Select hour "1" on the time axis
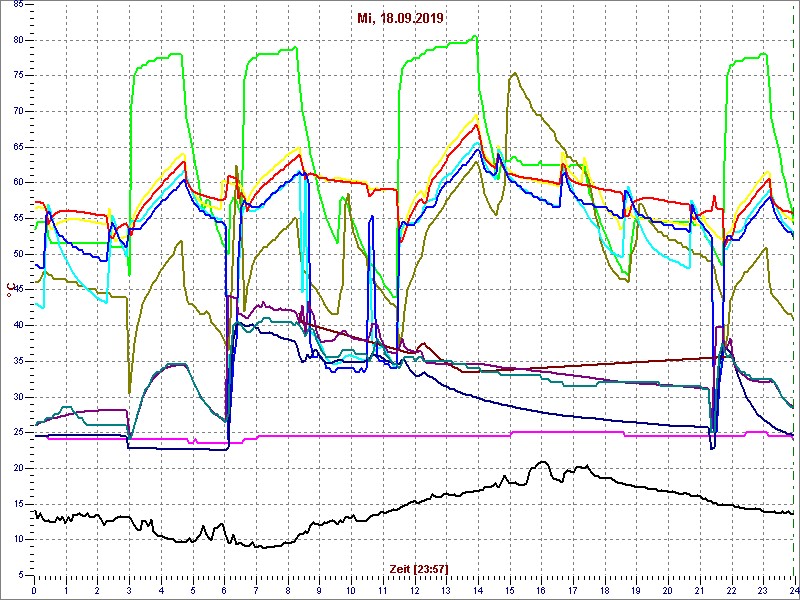The height and width of the screenshot is (600, 800). tap(66, 590)
